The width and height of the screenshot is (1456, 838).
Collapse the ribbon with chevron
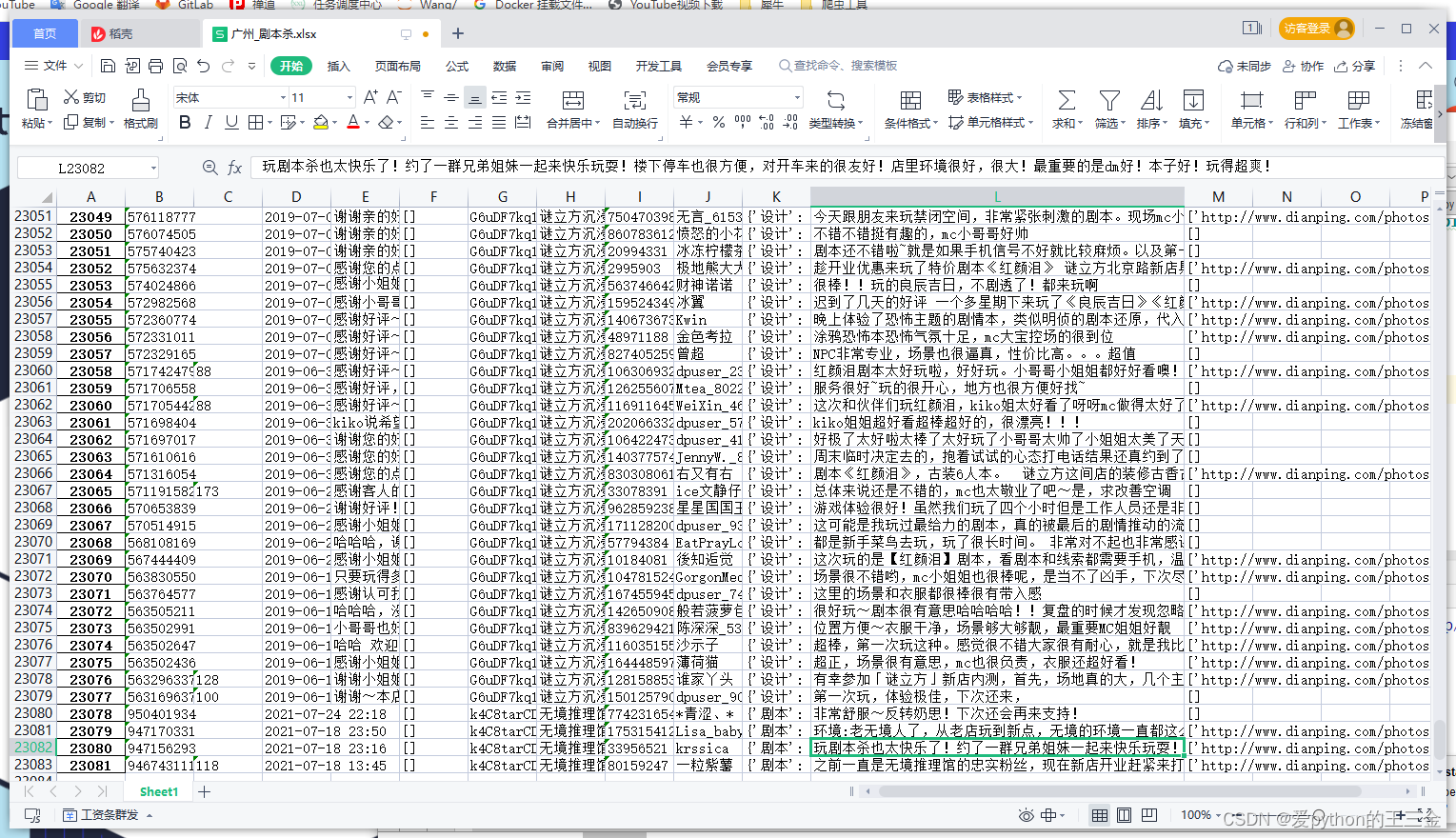pyautogui.click(x=1426, y=66)
